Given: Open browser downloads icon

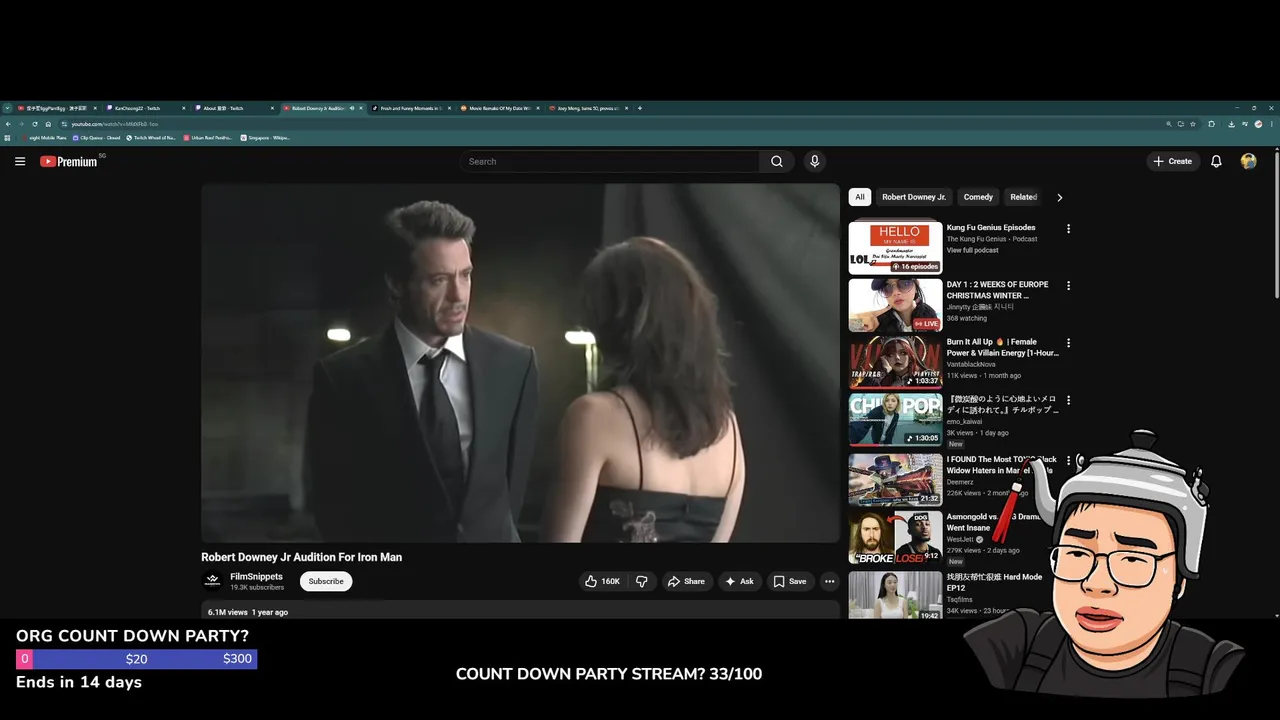Looking at the screenshot, I should pyautogui.click(x=1229, y=124).
